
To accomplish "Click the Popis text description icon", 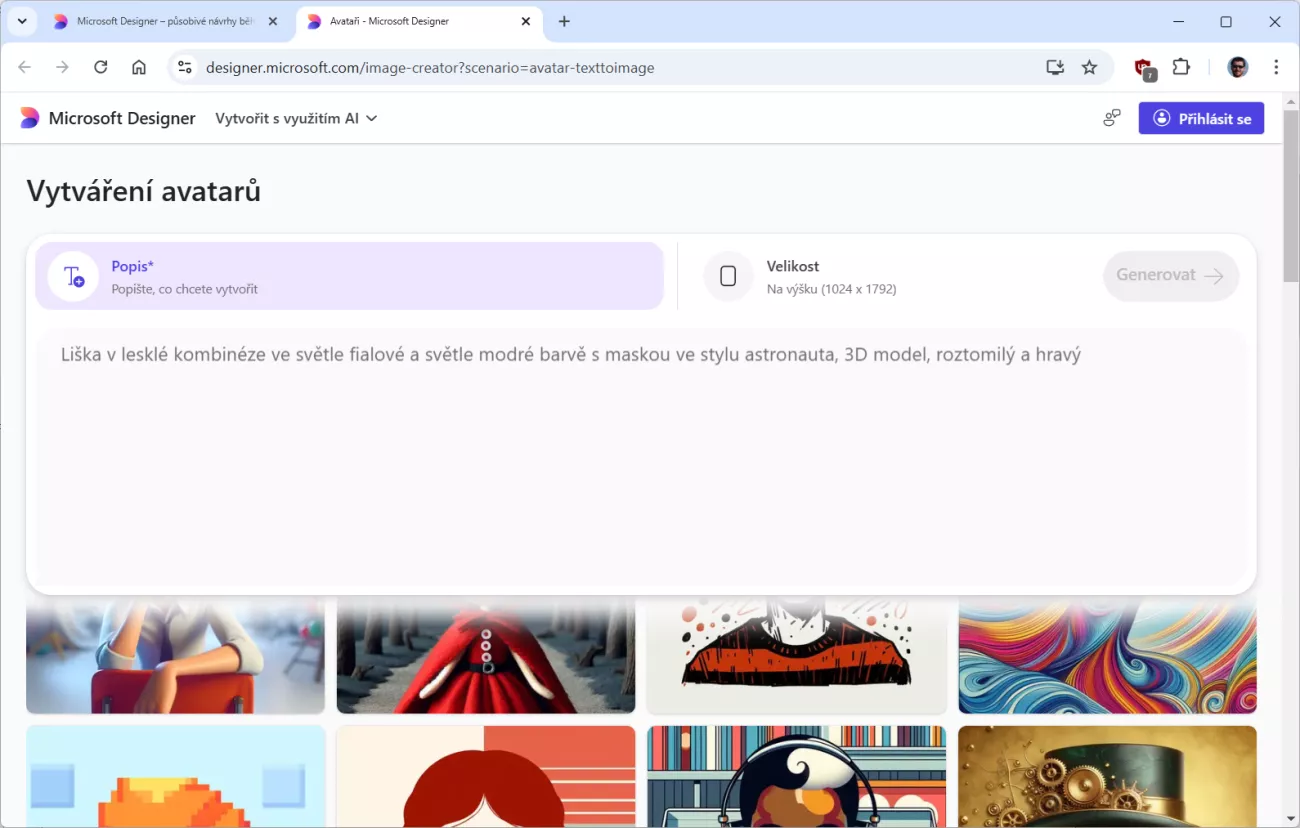I will [74, 277].
